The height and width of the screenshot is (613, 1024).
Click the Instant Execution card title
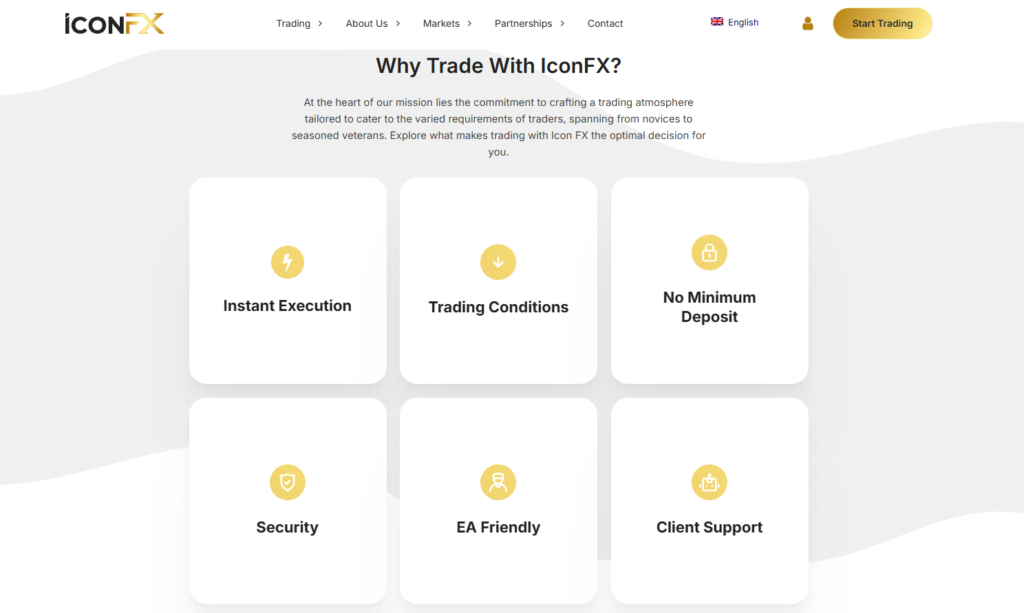click(x=287, y=306)
